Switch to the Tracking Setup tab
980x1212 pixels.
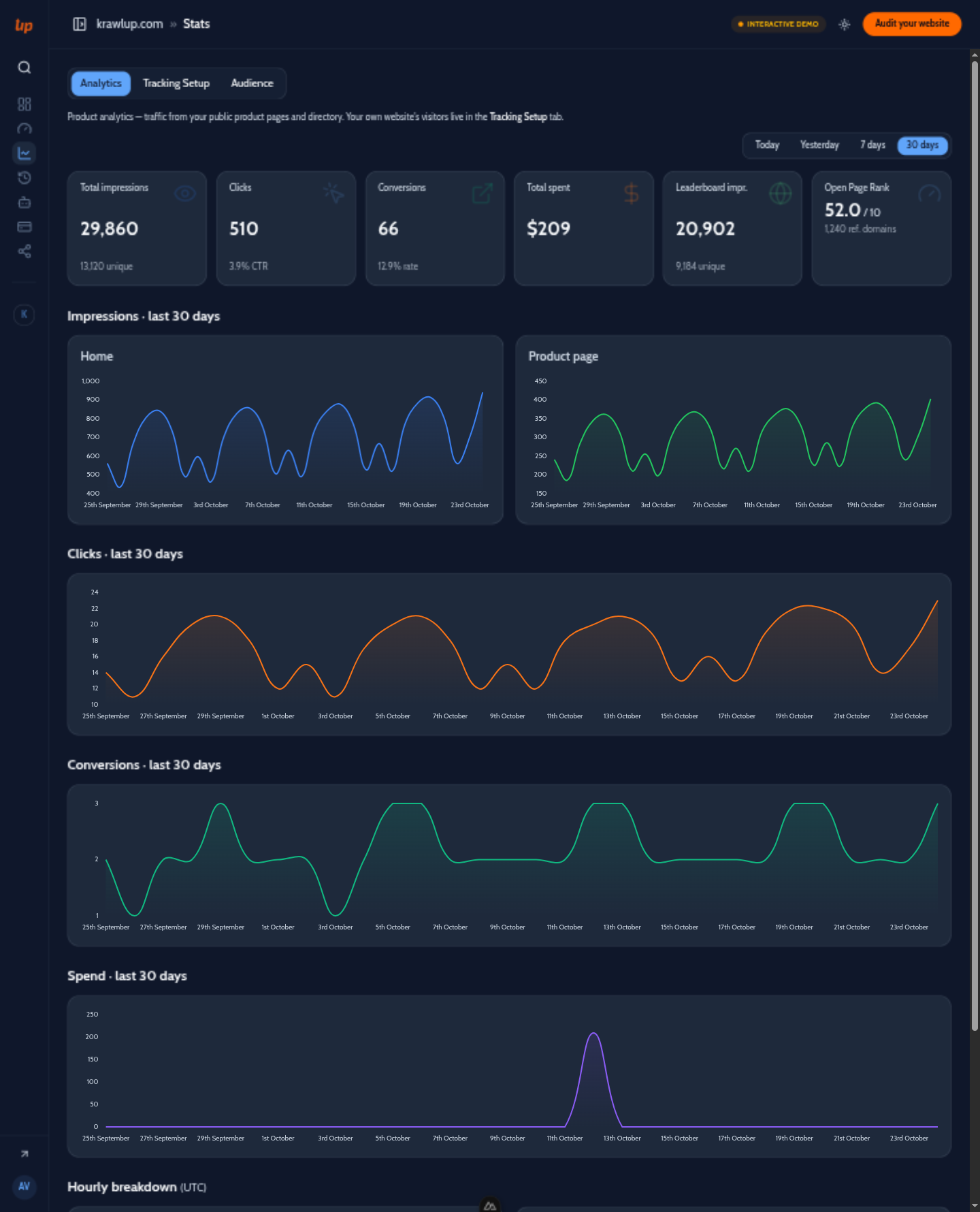pos(176,83)
